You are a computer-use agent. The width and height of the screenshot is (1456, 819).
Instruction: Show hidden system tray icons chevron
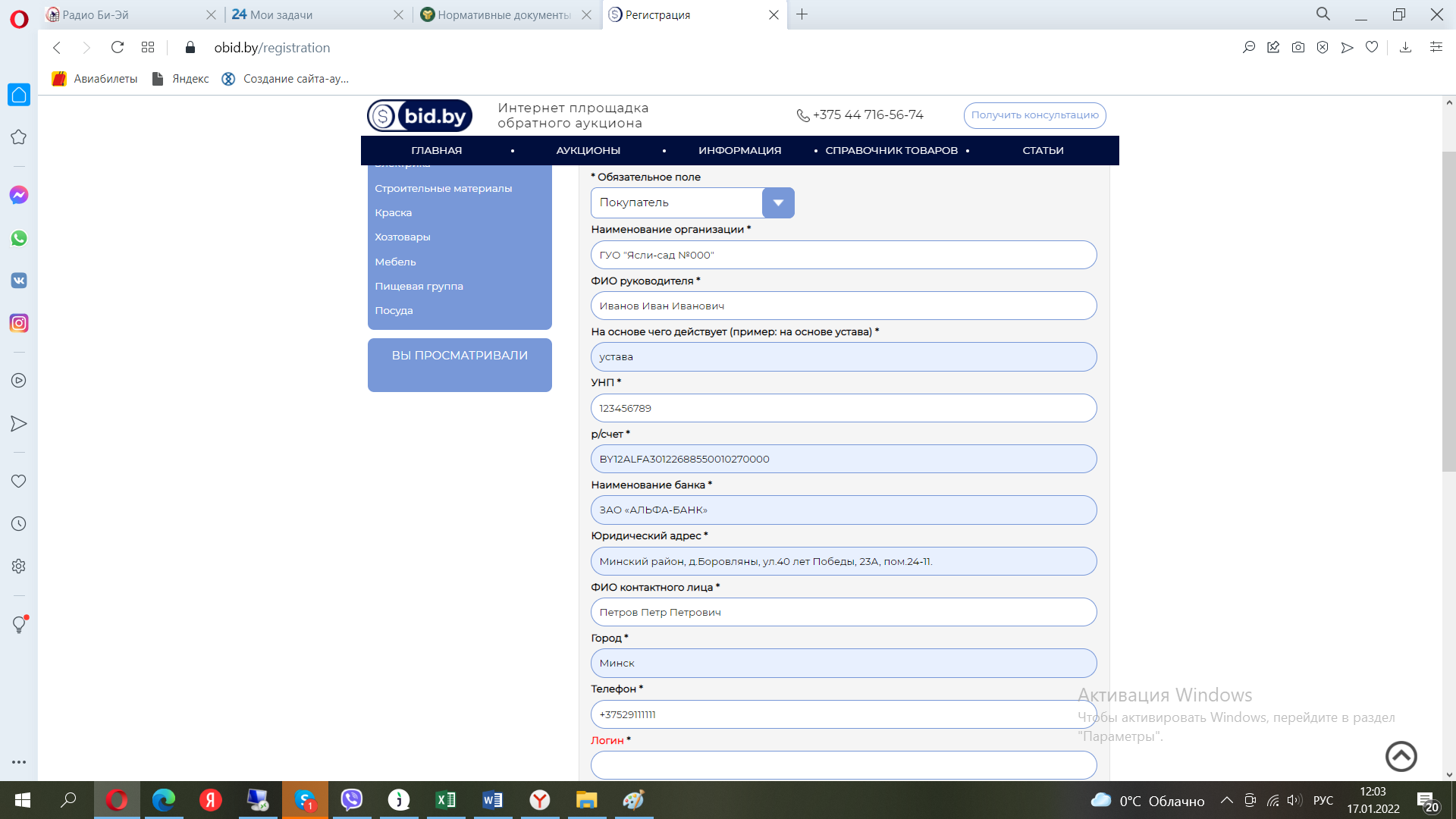1226,800
